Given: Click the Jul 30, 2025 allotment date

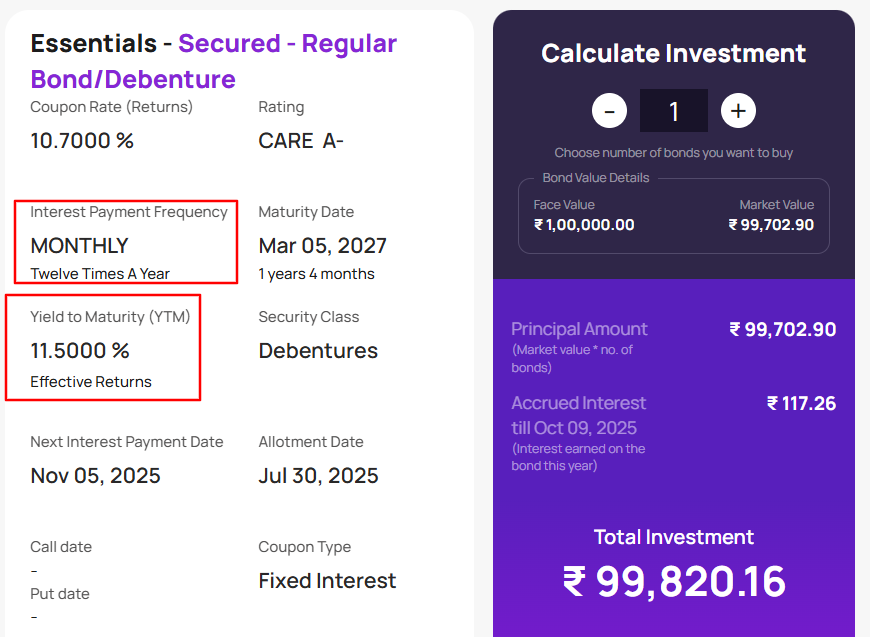Looking at the screenshot, I should pos(318,476).
